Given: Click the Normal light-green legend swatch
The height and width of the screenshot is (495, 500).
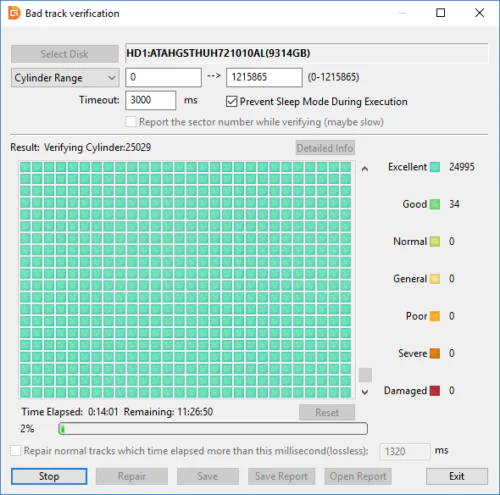Looking at the screenshot, I should click(435, 242).
